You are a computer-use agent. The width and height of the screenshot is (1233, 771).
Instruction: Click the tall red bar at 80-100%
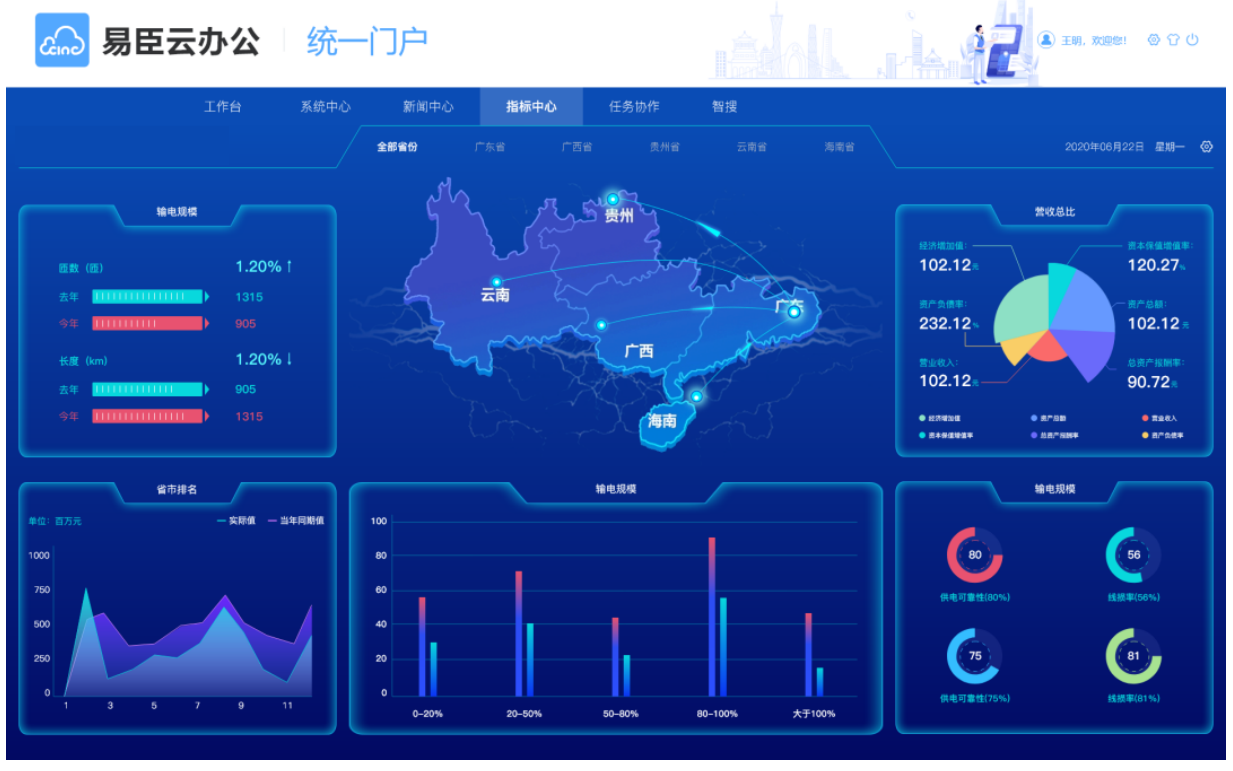coord(712,616)
